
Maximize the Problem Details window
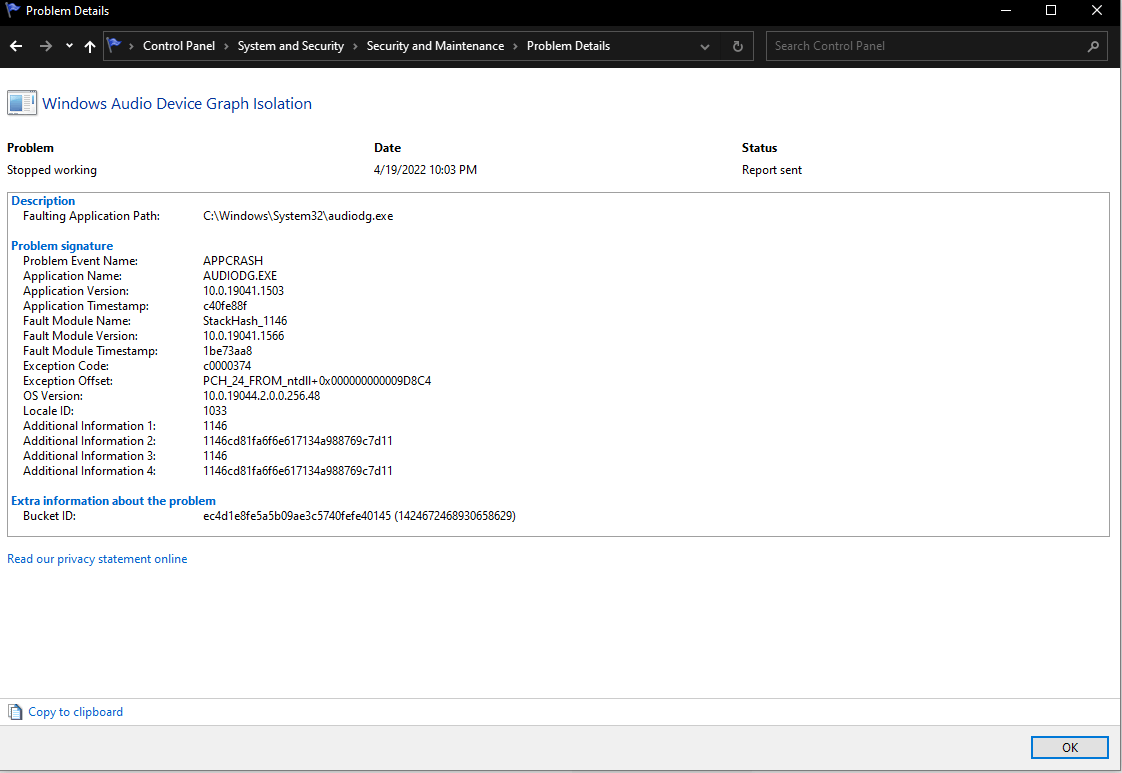(1050, 10)
